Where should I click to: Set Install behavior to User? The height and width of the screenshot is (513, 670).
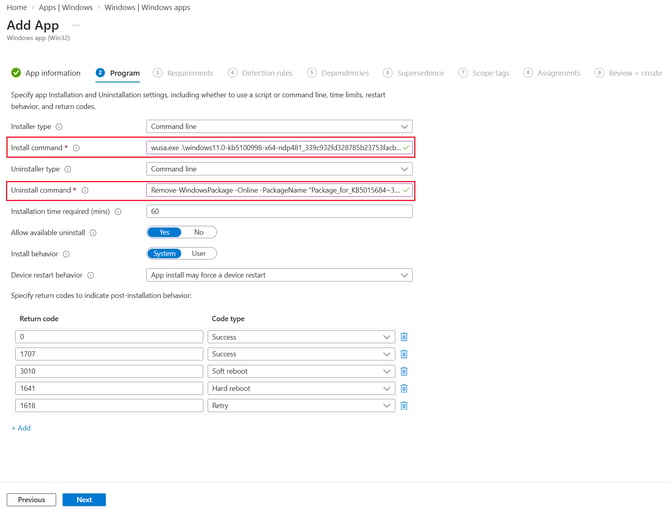pyautogui.click(x=199, y=254)
